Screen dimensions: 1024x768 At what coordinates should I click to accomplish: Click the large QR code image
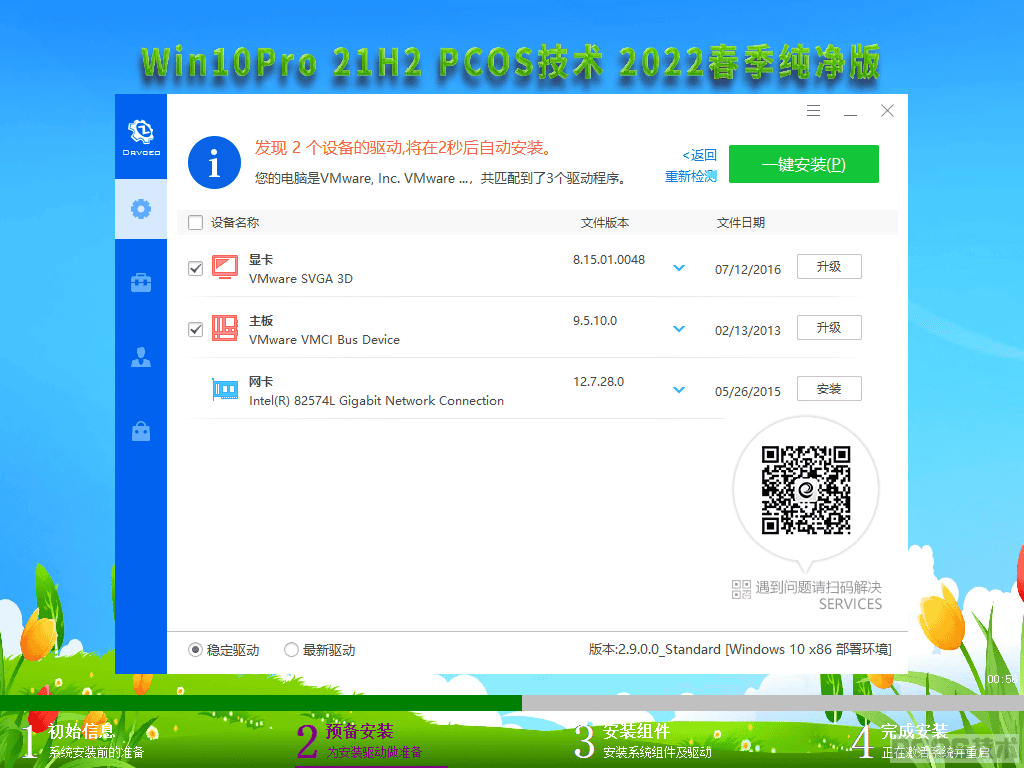pyautogui.click(x=806, y=490)
